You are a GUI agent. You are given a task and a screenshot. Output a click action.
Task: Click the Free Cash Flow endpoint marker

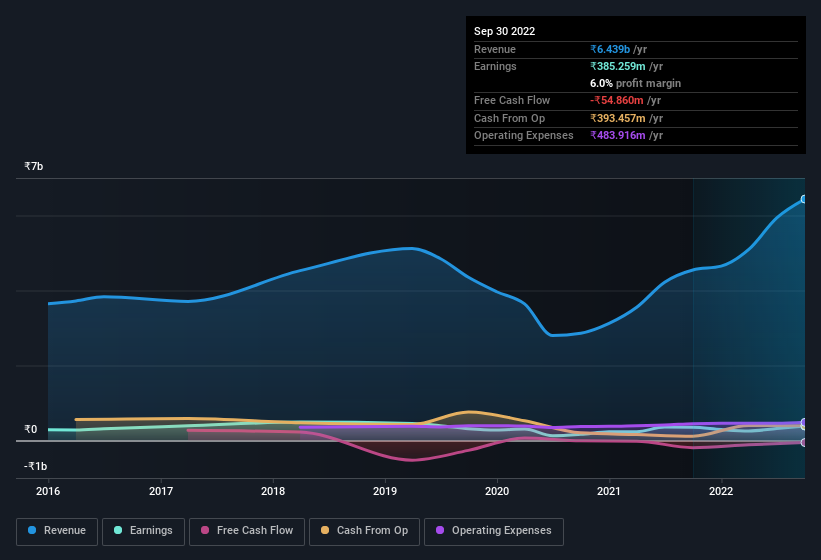click(804, 443)
